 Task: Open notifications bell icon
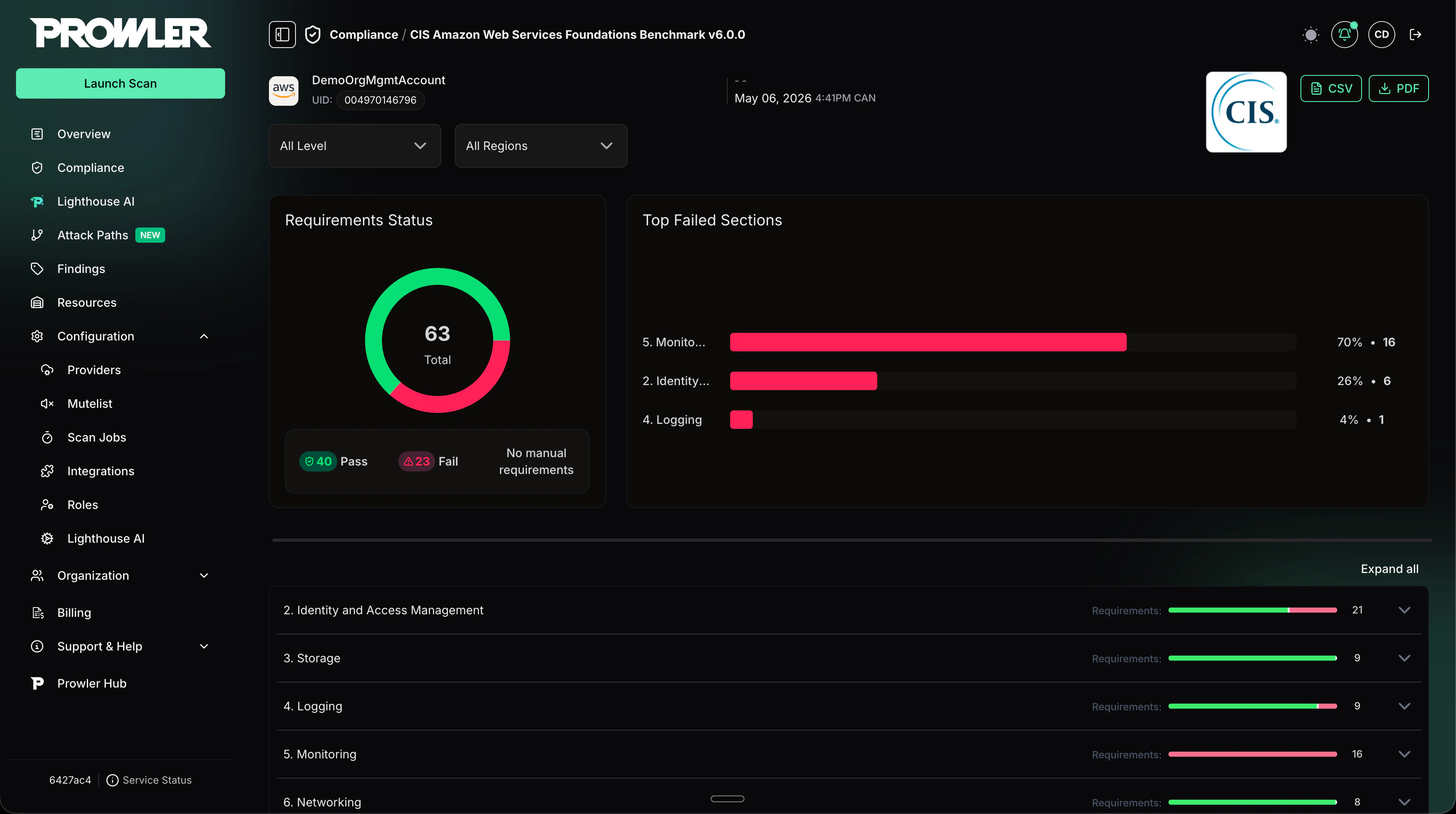tap(1344, 35)
